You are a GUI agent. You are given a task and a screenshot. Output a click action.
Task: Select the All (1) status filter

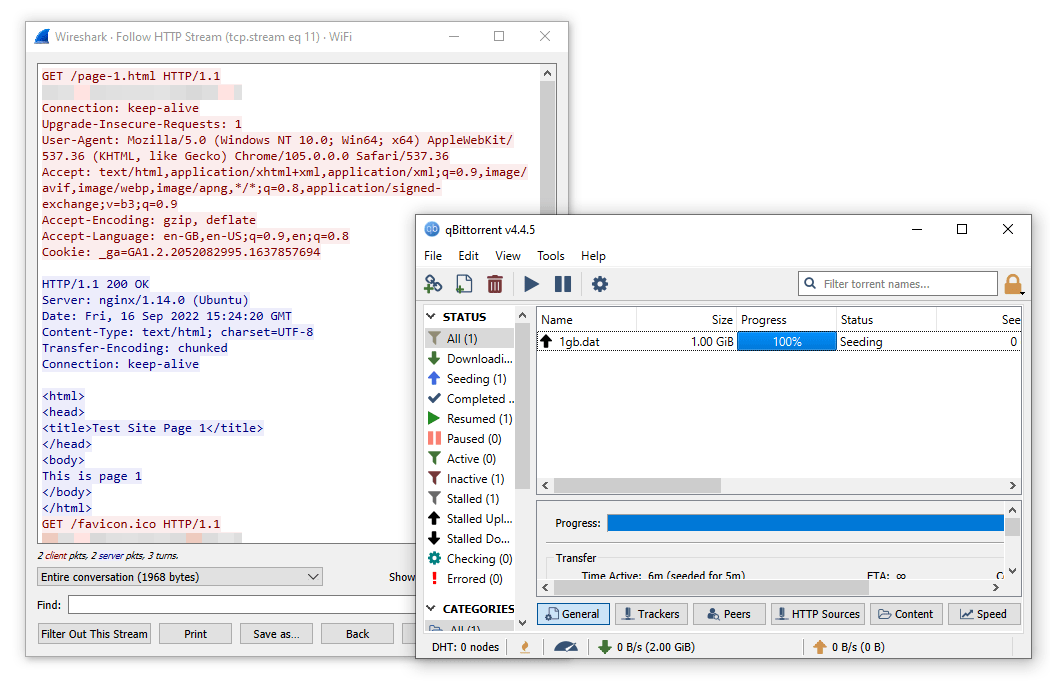[469, 339]
